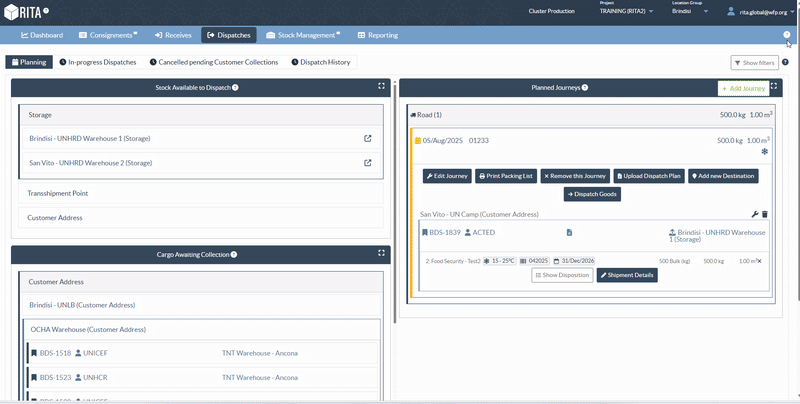
Task: Open document icon on BDS-1839 consignment
Action: 569,232
